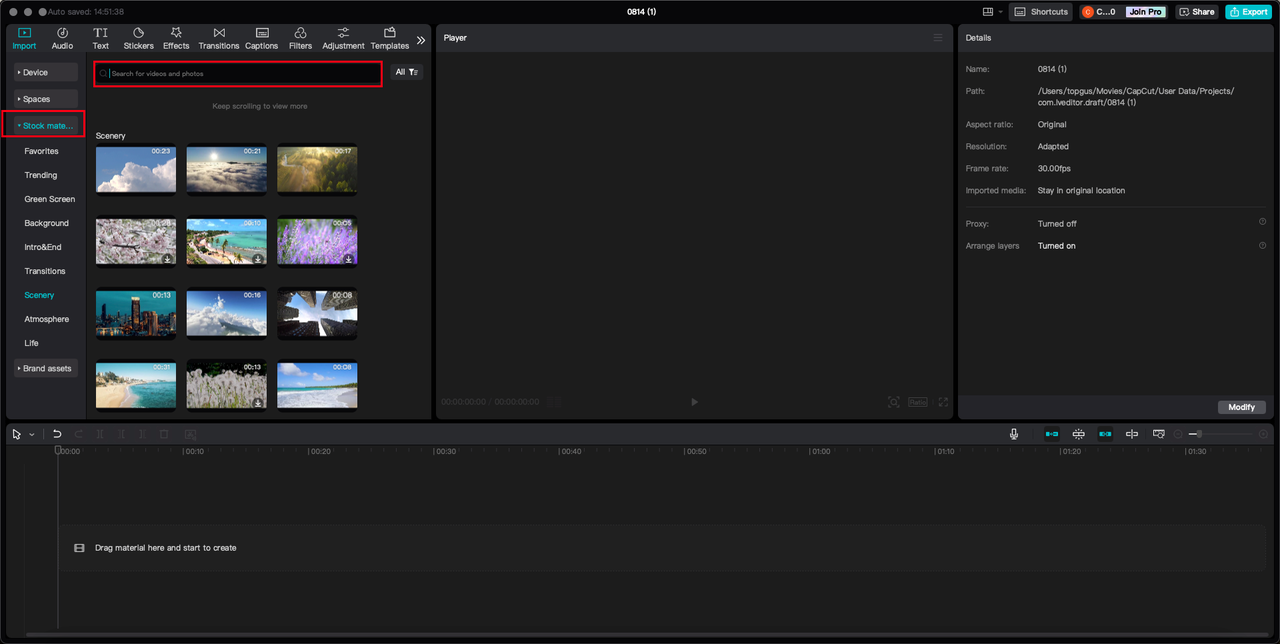
Task: Click the Modify button in Details
Action: tap(1242, 407)
